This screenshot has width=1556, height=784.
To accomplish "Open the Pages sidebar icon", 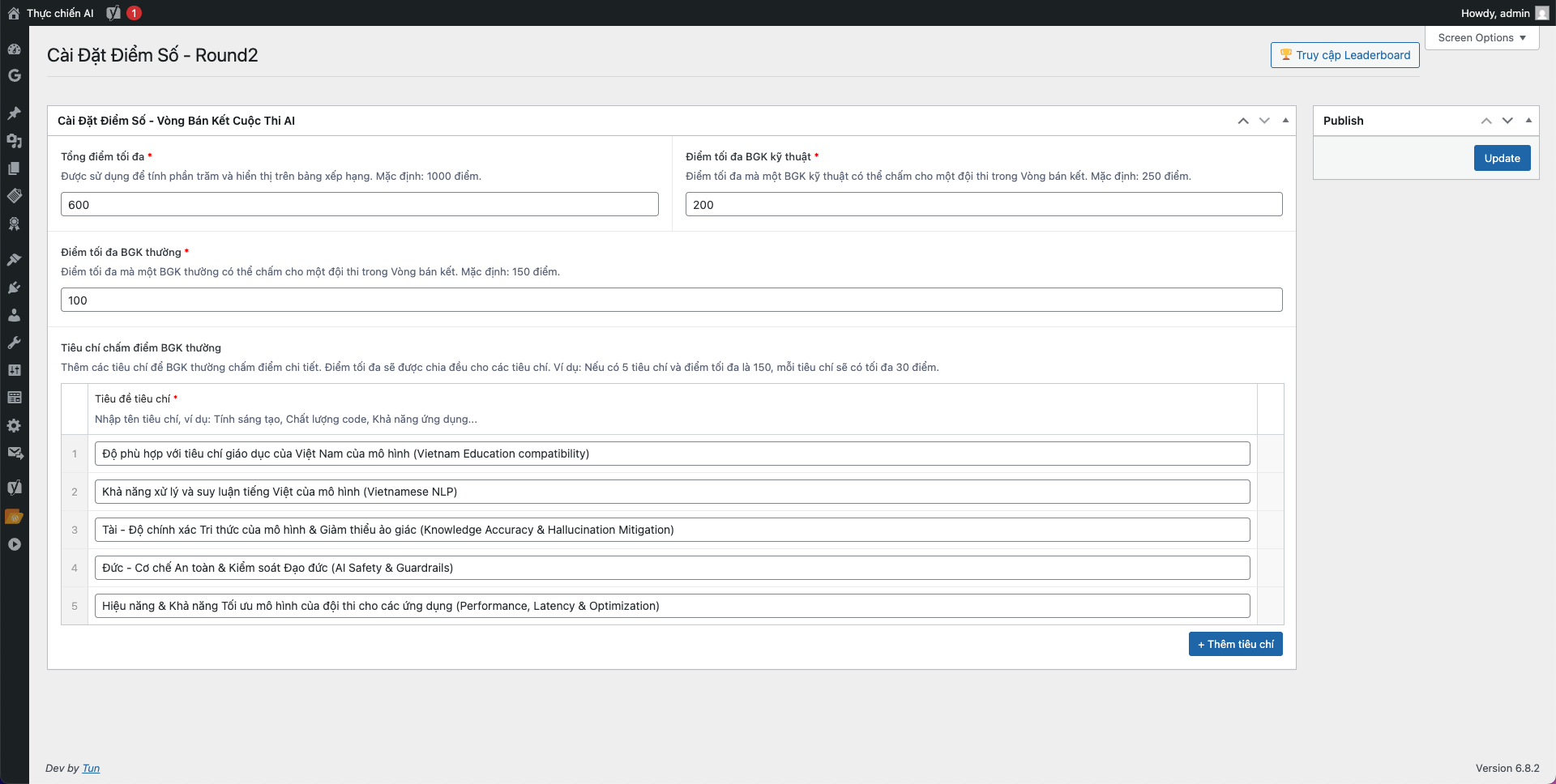I will point(14,168).
